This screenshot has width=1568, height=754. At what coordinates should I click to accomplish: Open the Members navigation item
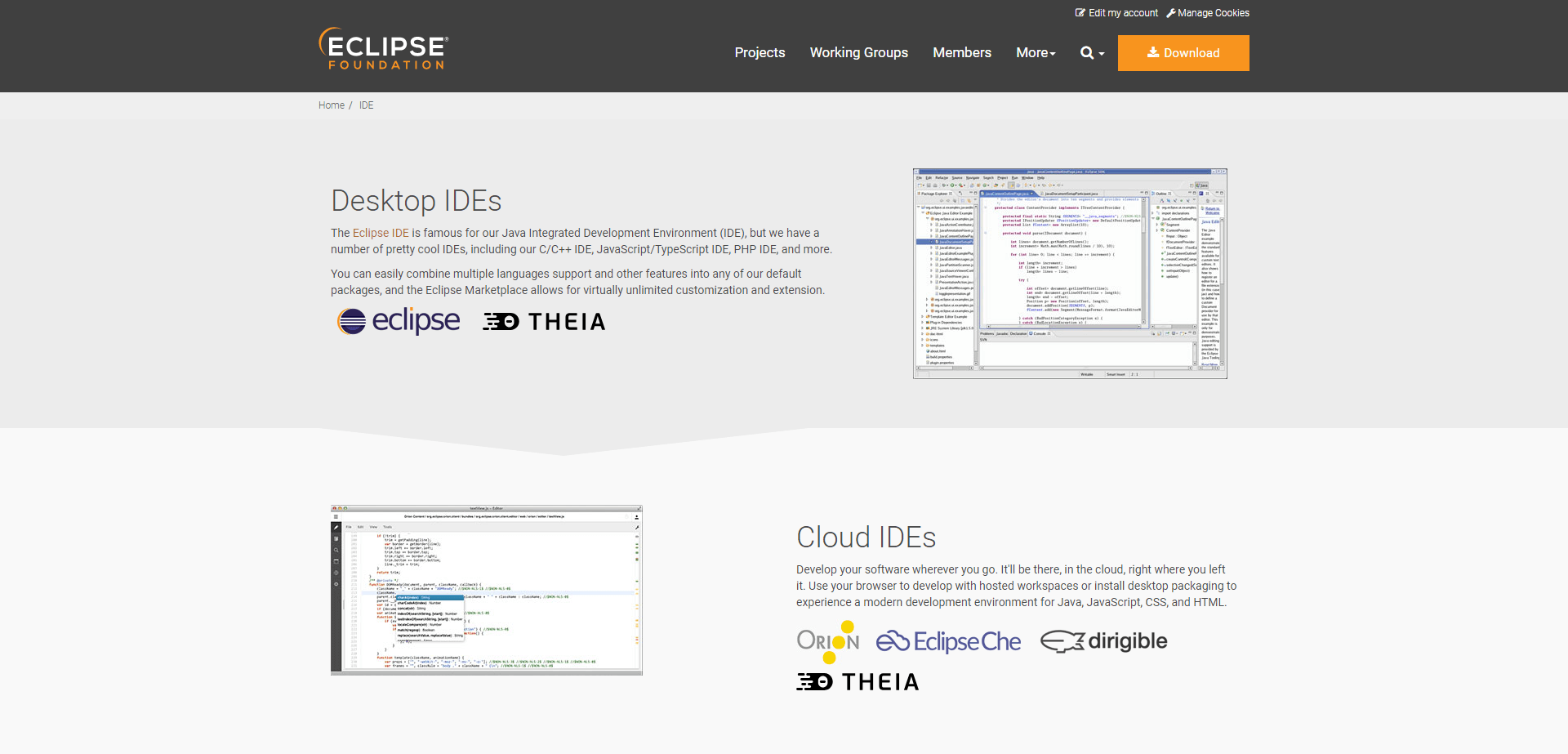click(x=961, y=52)
